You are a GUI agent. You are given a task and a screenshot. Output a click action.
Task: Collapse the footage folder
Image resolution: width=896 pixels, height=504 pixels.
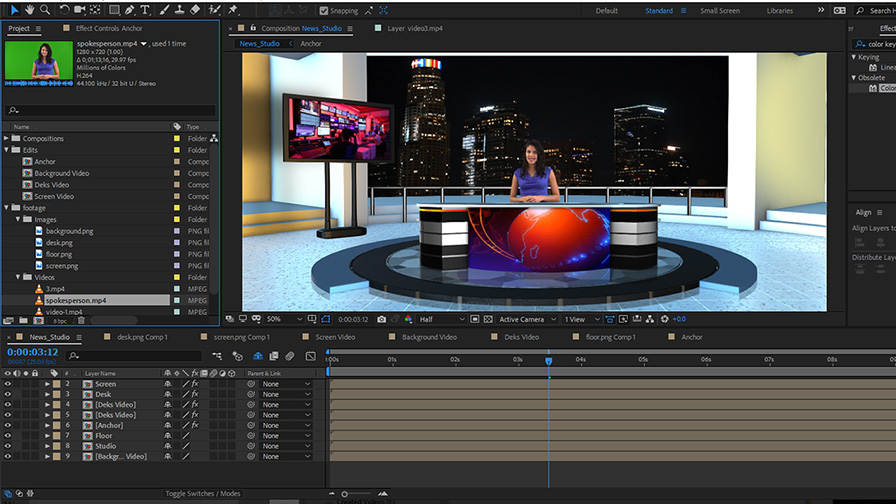point(6,207)
